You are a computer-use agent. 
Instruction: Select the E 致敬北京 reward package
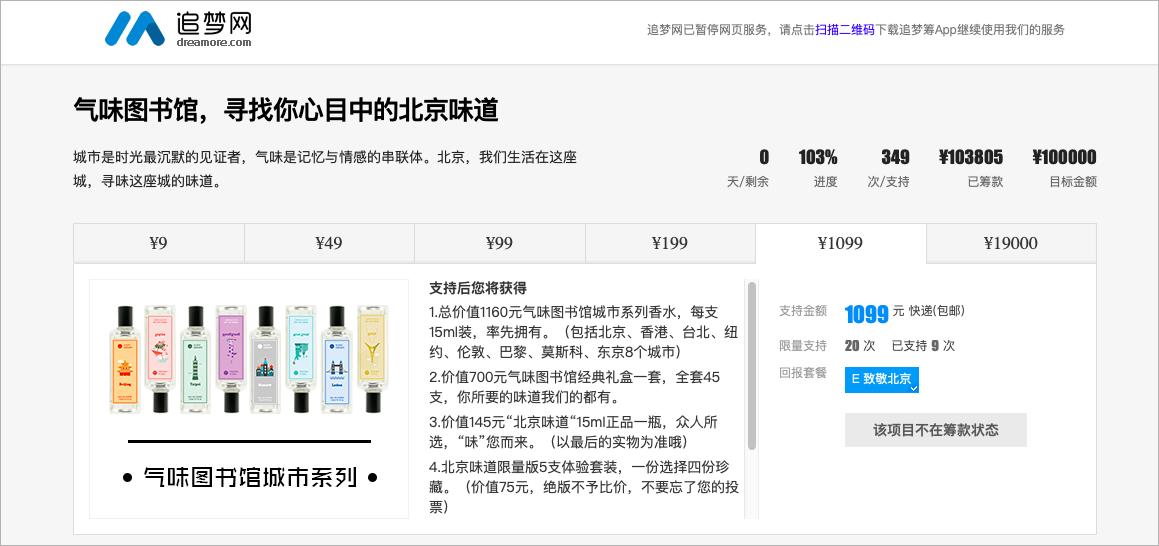tap(882, 379)
